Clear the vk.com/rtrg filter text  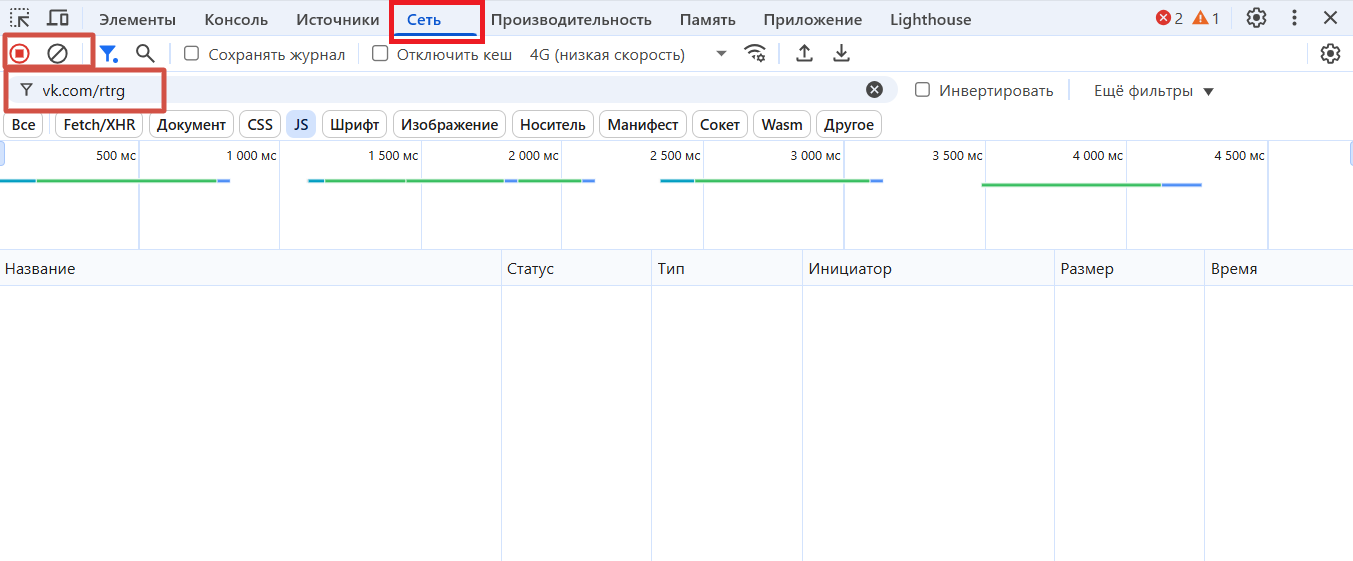[x=874, y=90]
